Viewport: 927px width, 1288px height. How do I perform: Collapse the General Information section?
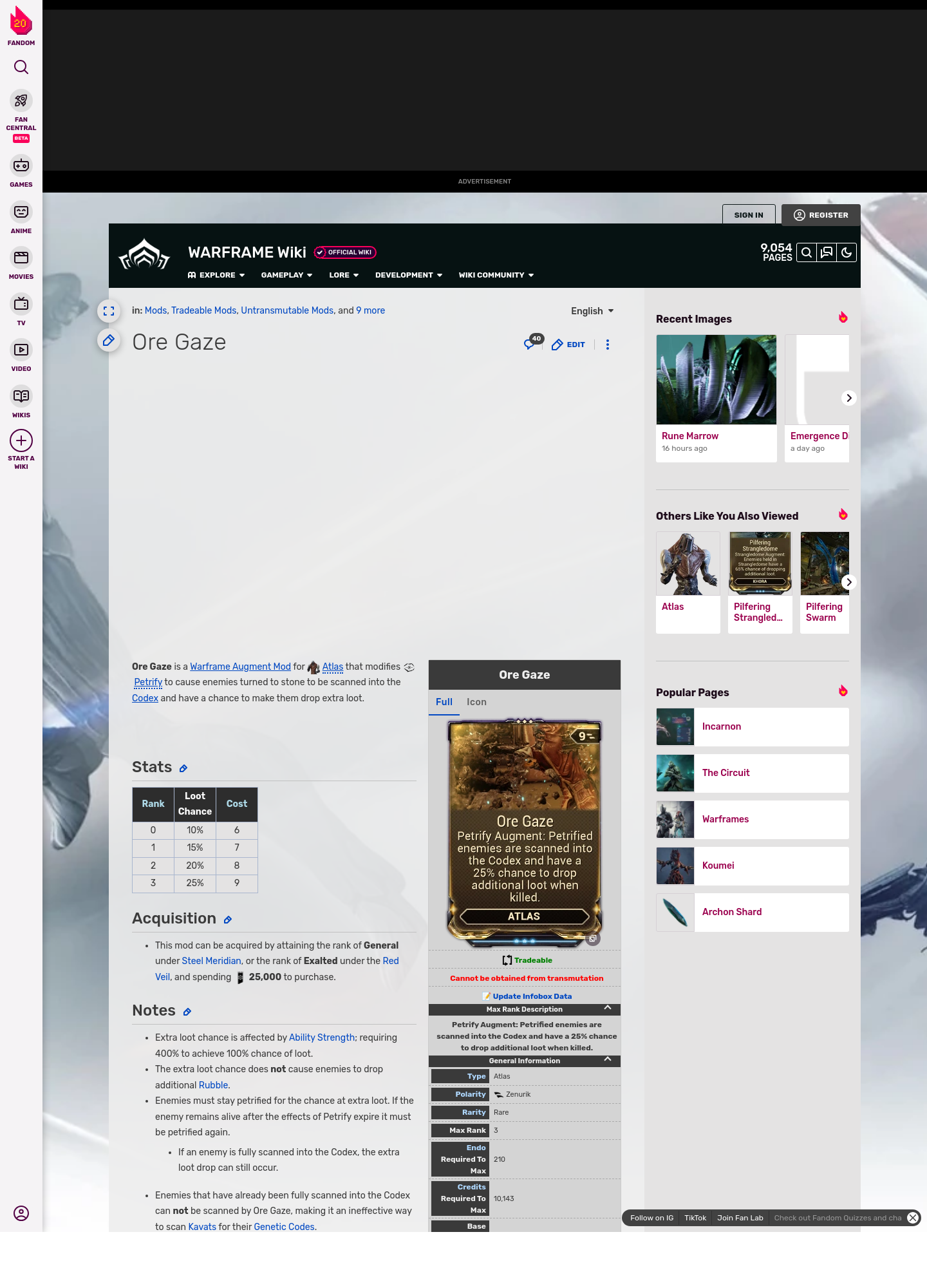[525, 1061]
